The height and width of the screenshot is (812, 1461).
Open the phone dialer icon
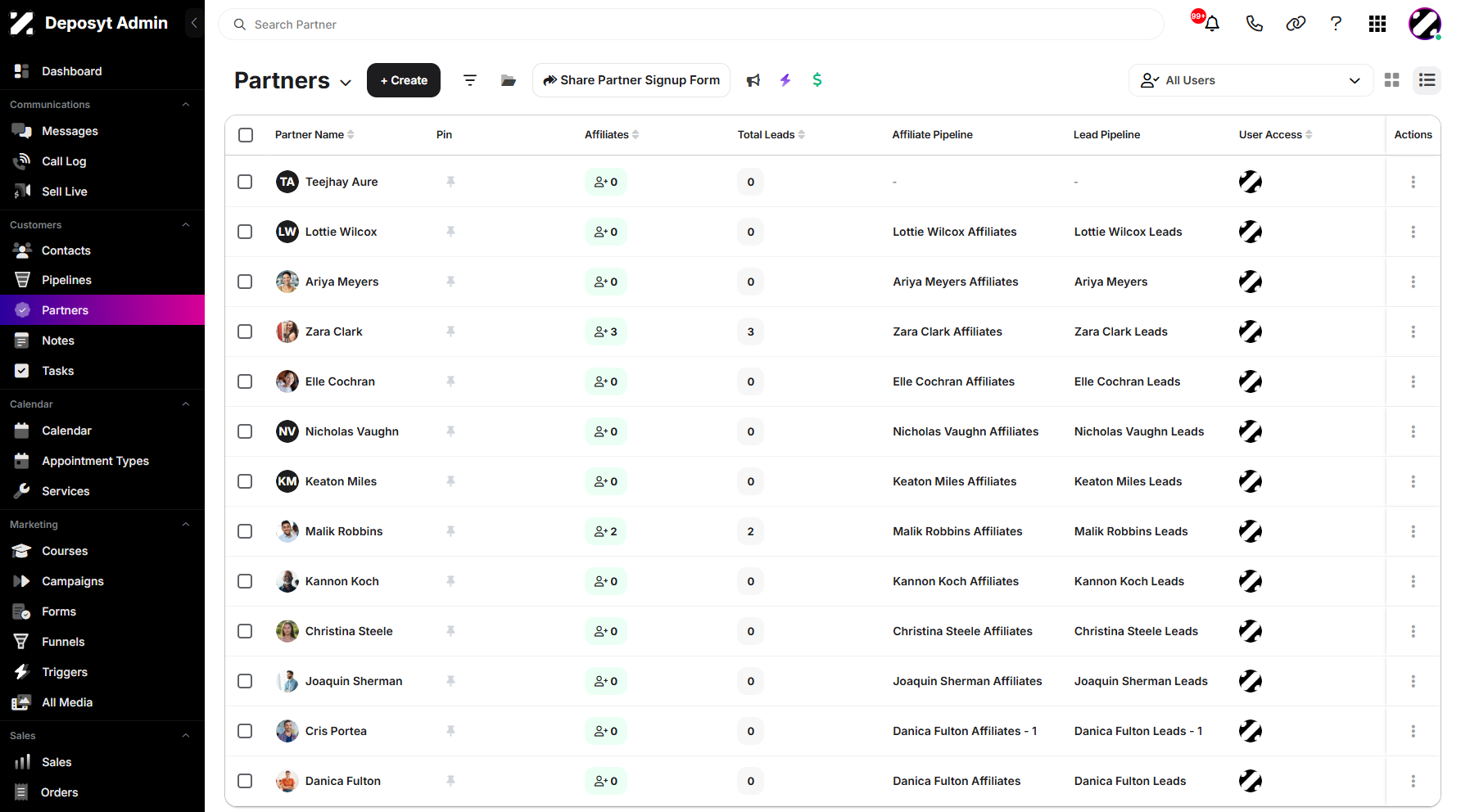tap(1254, 24)
